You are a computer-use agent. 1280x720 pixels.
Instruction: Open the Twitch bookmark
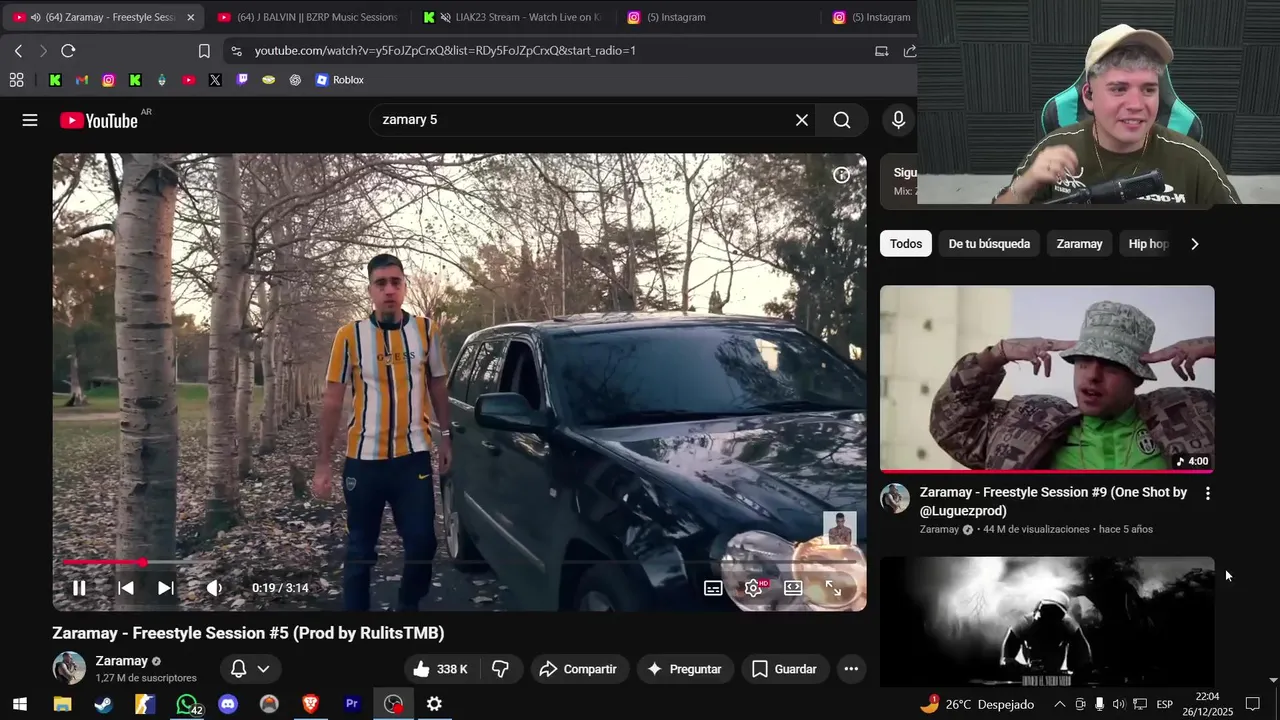coord(242,80)
